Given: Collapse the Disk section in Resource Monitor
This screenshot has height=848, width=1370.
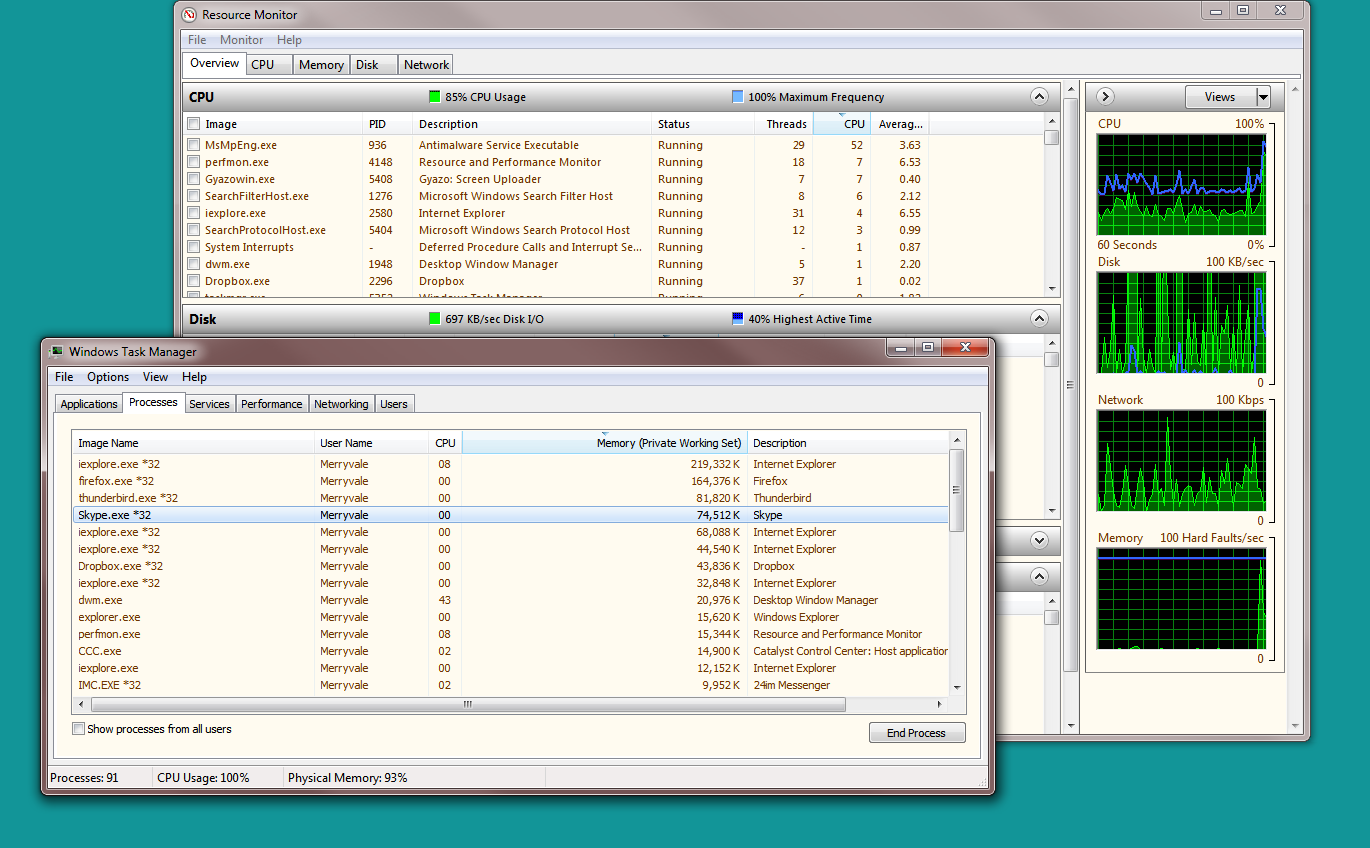Looking at the screenshot, I should pos(1039,319).
